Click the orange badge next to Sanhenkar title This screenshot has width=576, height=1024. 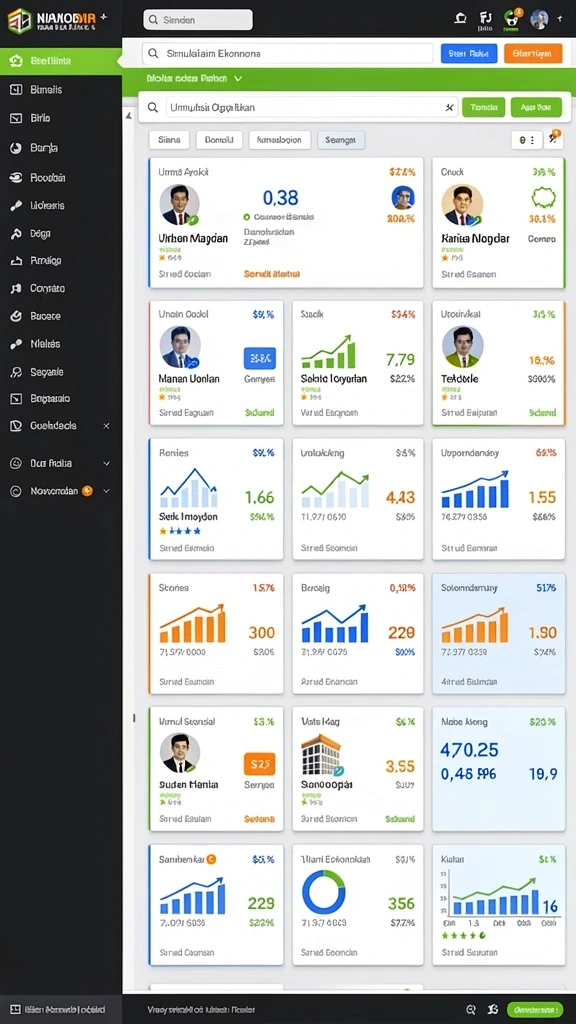(x=211, y=860)
